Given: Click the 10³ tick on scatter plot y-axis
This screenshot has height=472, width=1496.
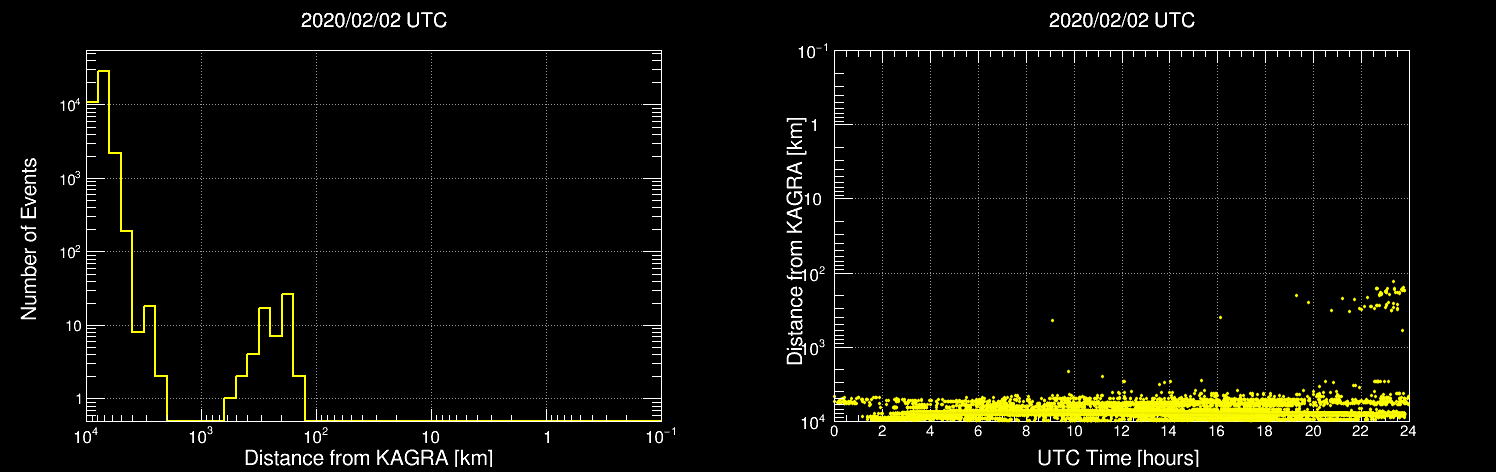Looking at the screenshot, I should pyautogui.click(x=815, y=345).
